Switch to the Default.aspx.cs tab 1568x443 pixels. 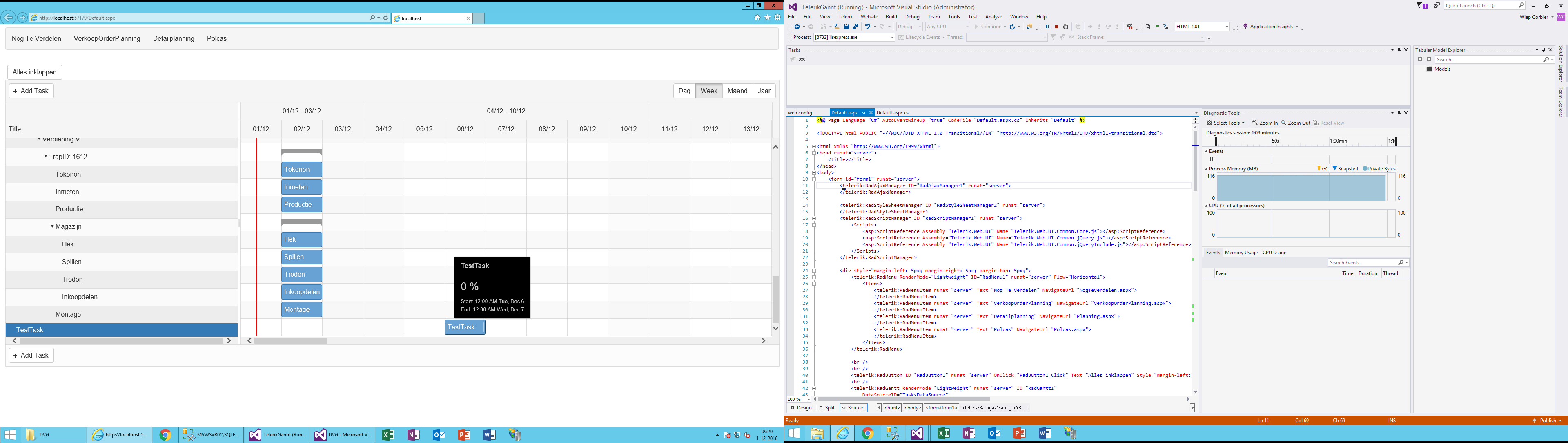tap(892, 113)
